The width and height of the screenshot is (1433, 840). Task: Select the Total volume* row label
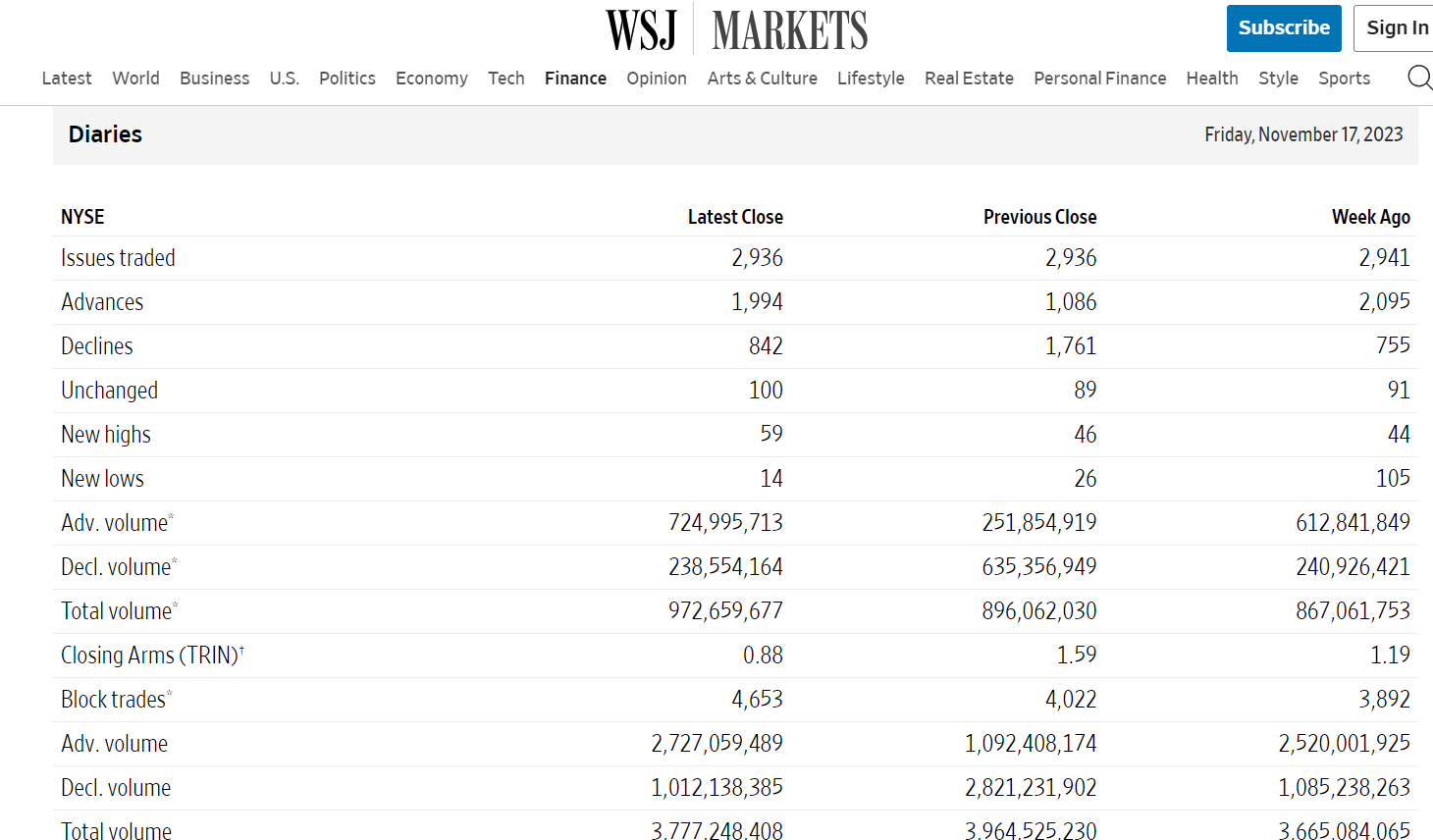120,611
